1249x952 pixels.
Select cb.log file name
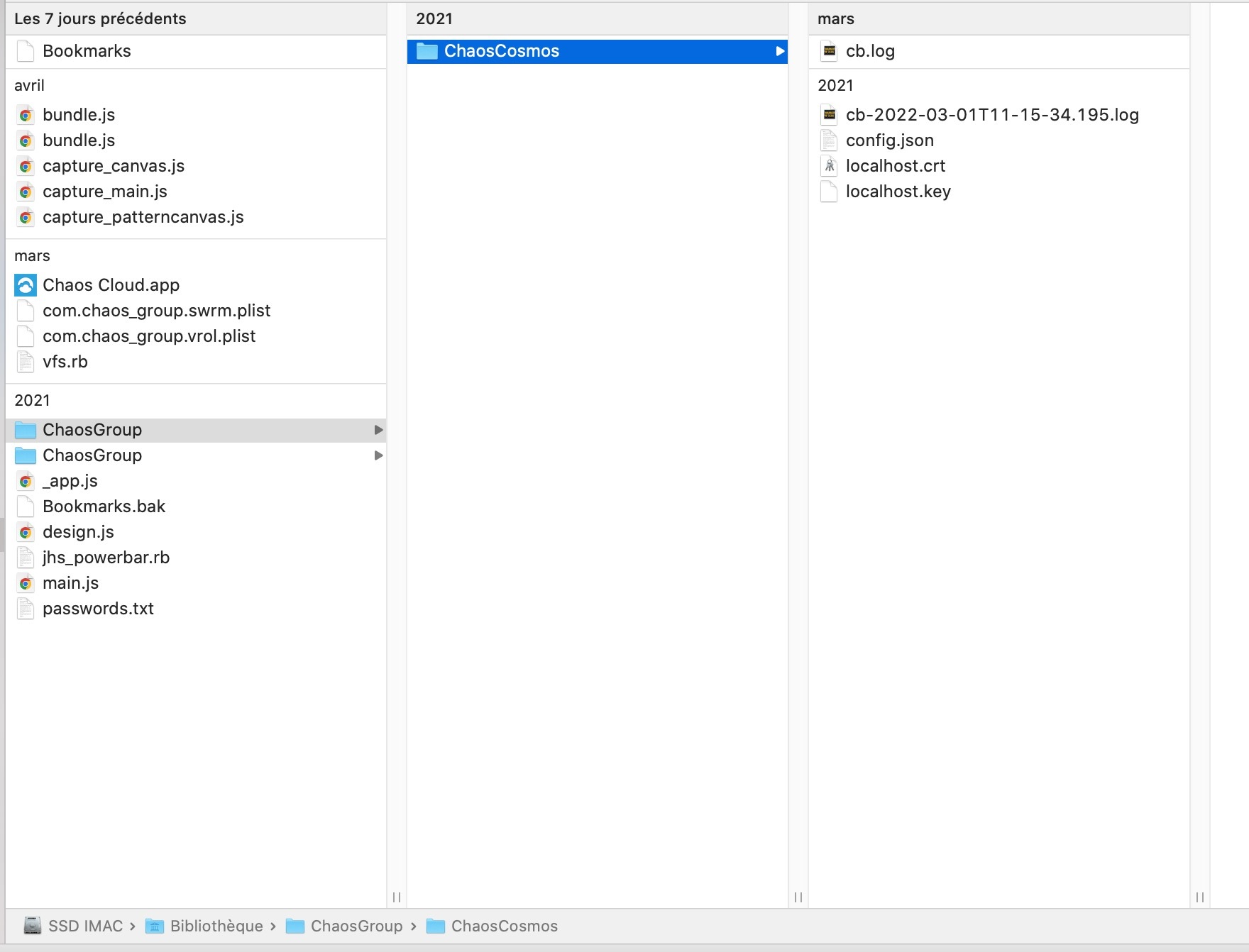coord(870,51)
